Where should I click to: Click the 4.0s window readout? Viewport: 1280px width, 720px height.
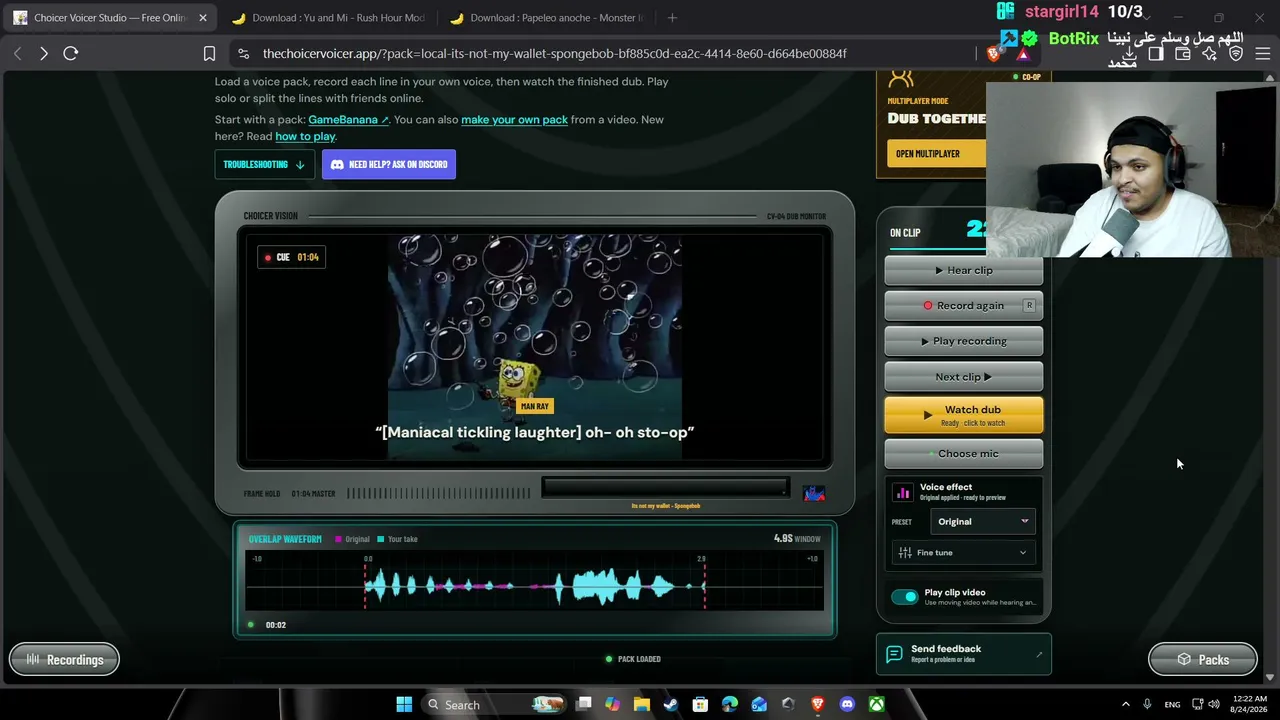click(797, 539)
